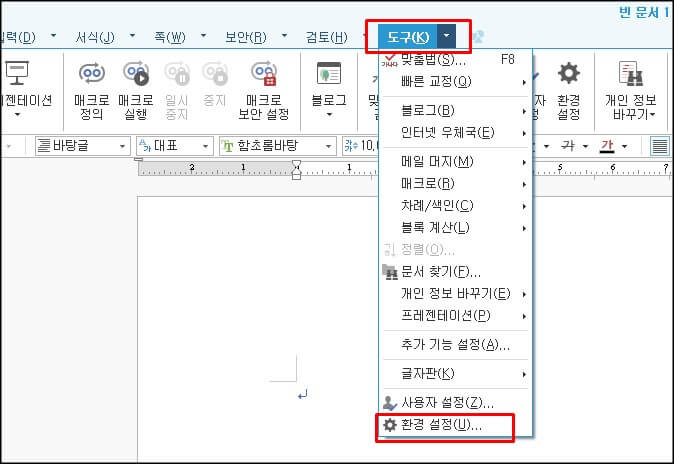Open font color dropdown arrow
674x464 pixels.
point(625,146)
